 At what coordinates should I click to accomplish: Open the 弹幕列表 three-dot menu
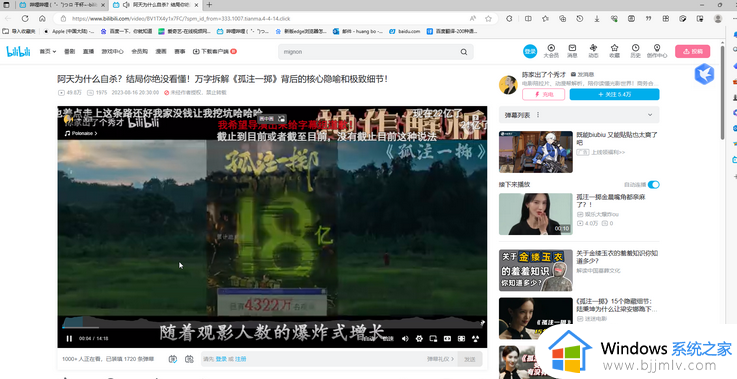click(538, 115)
